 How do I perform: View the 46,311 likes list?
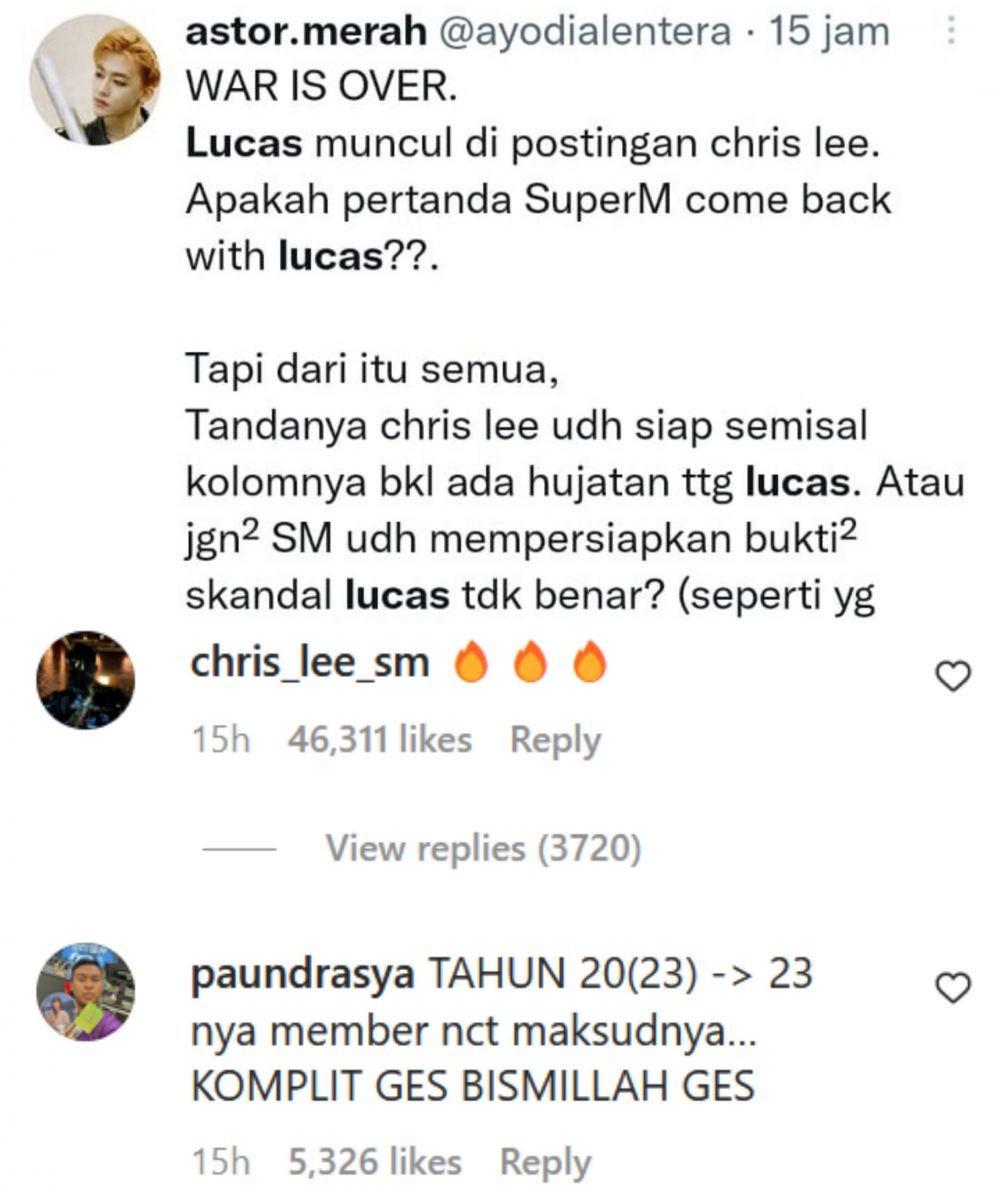379,739
